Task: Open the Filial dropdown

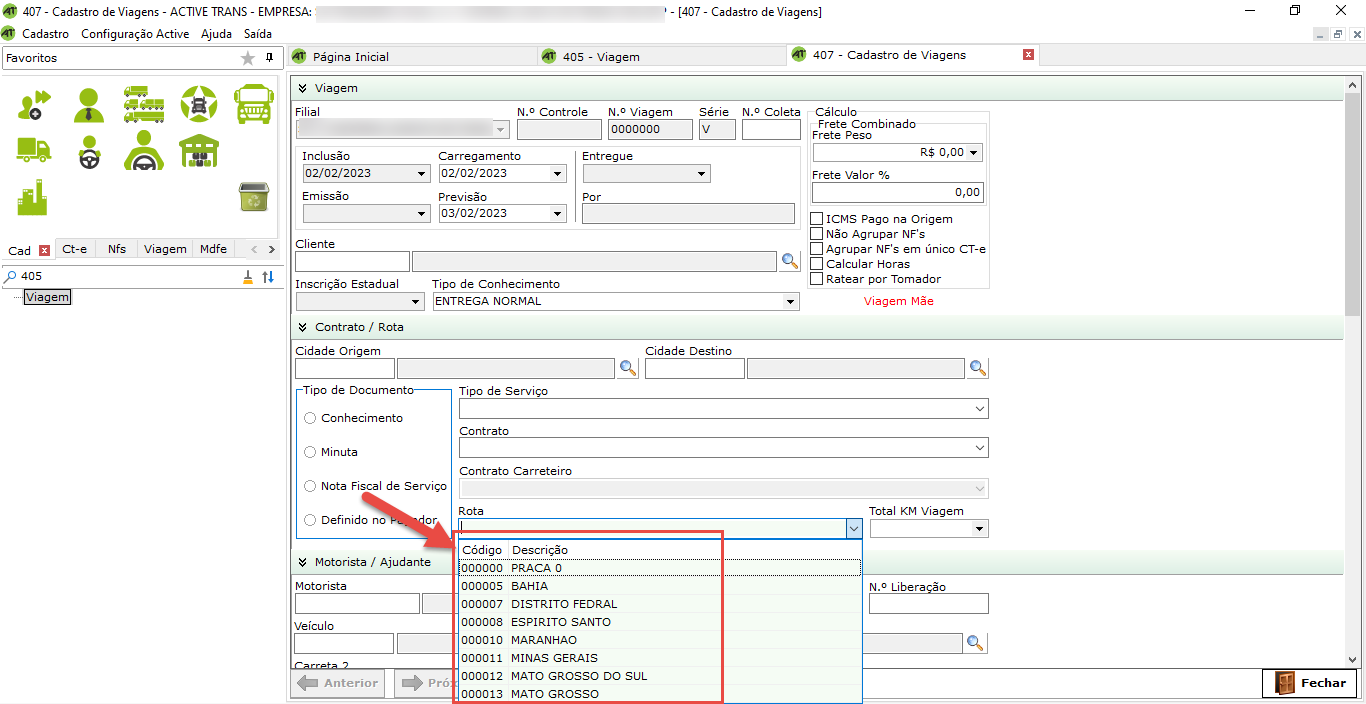Action: pyautogui.click(x=501, y=129)
